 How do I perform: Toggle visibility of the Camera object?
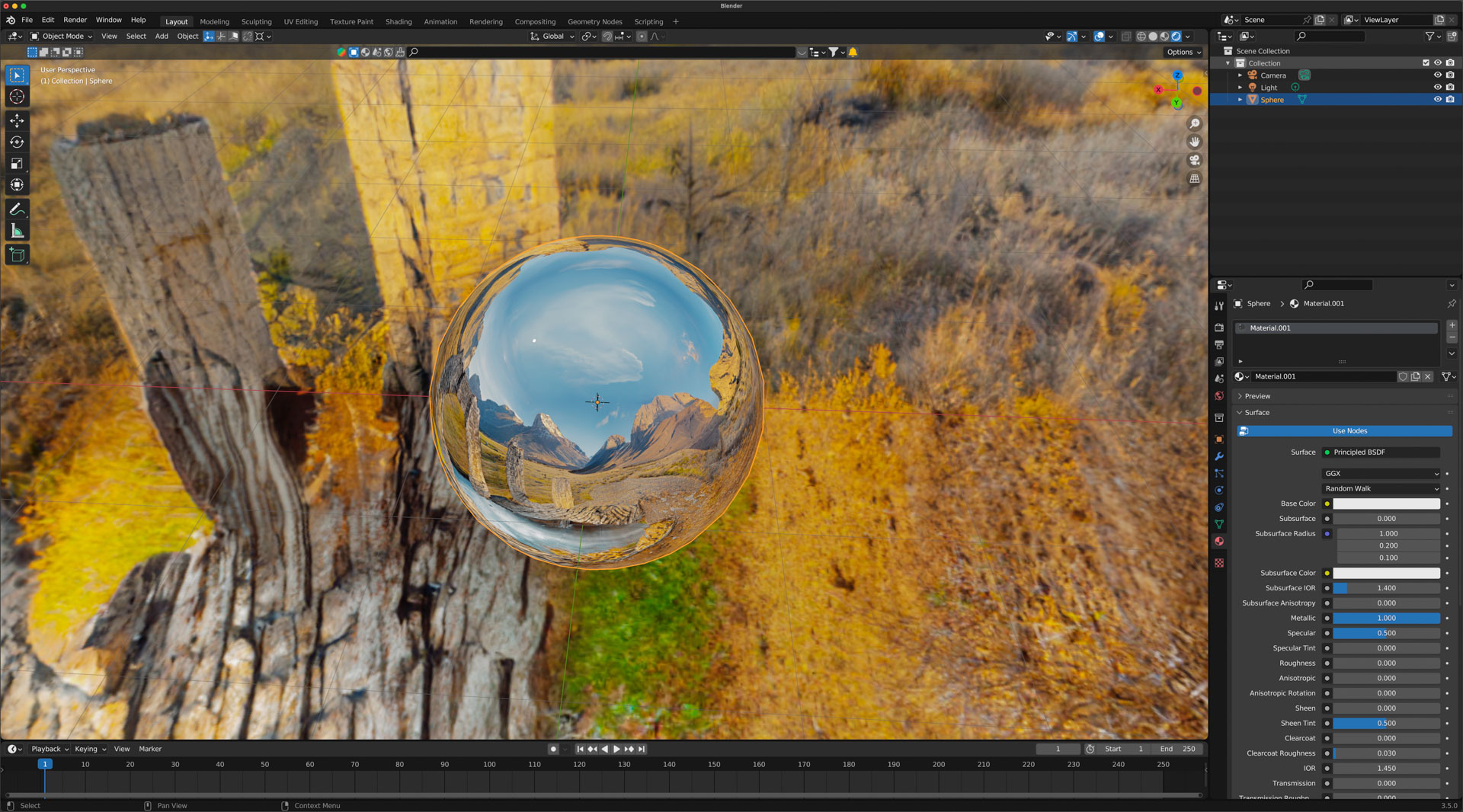pos(1437,75)
